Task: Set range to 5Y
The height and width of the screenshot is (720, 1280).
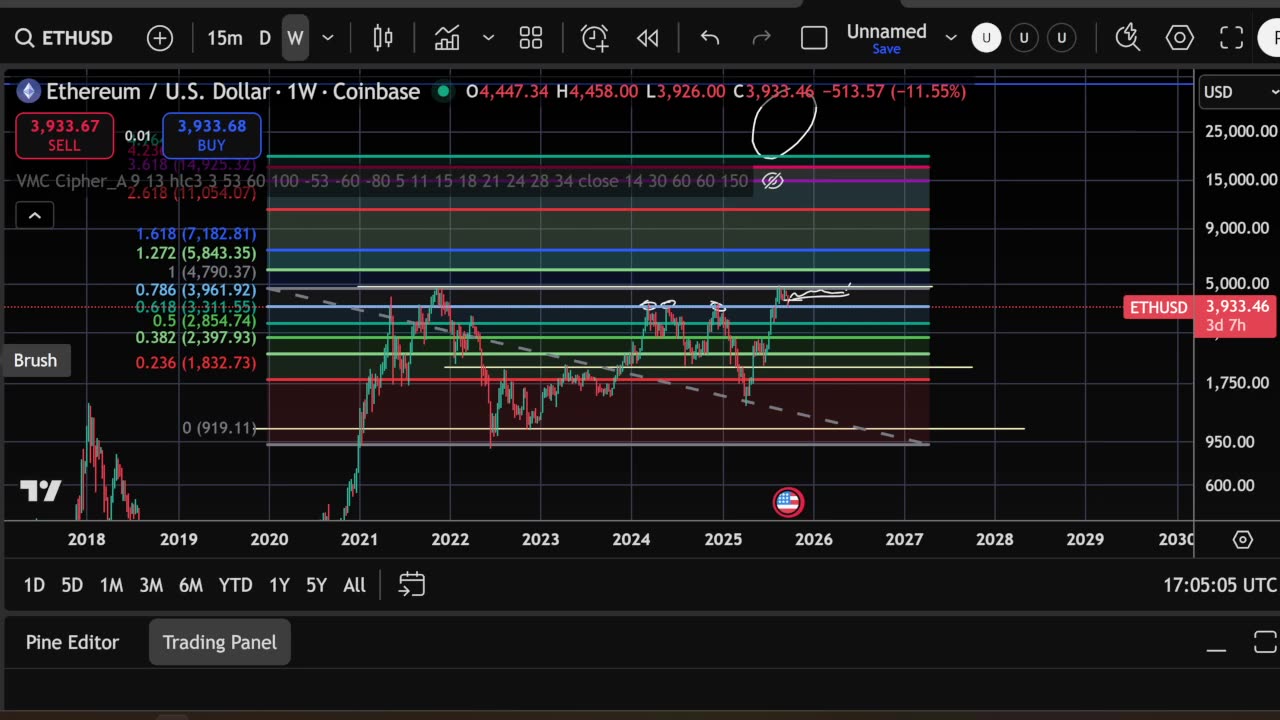Action: [x=316, y=585]
